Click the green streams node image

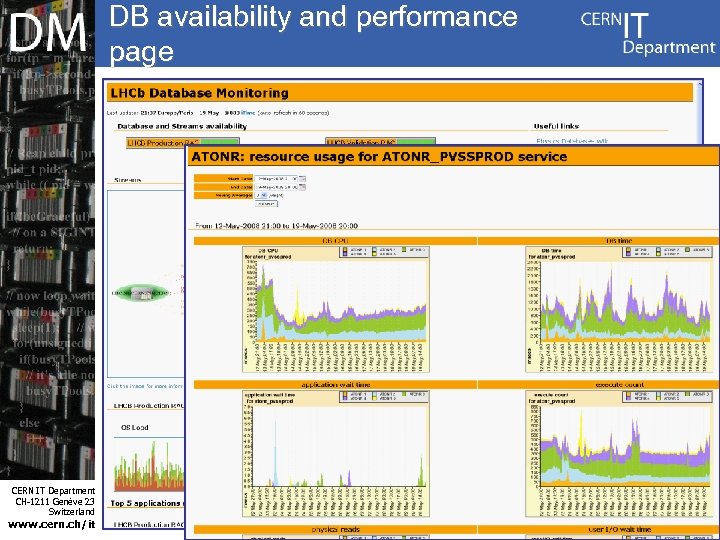(x=142, y=292)
